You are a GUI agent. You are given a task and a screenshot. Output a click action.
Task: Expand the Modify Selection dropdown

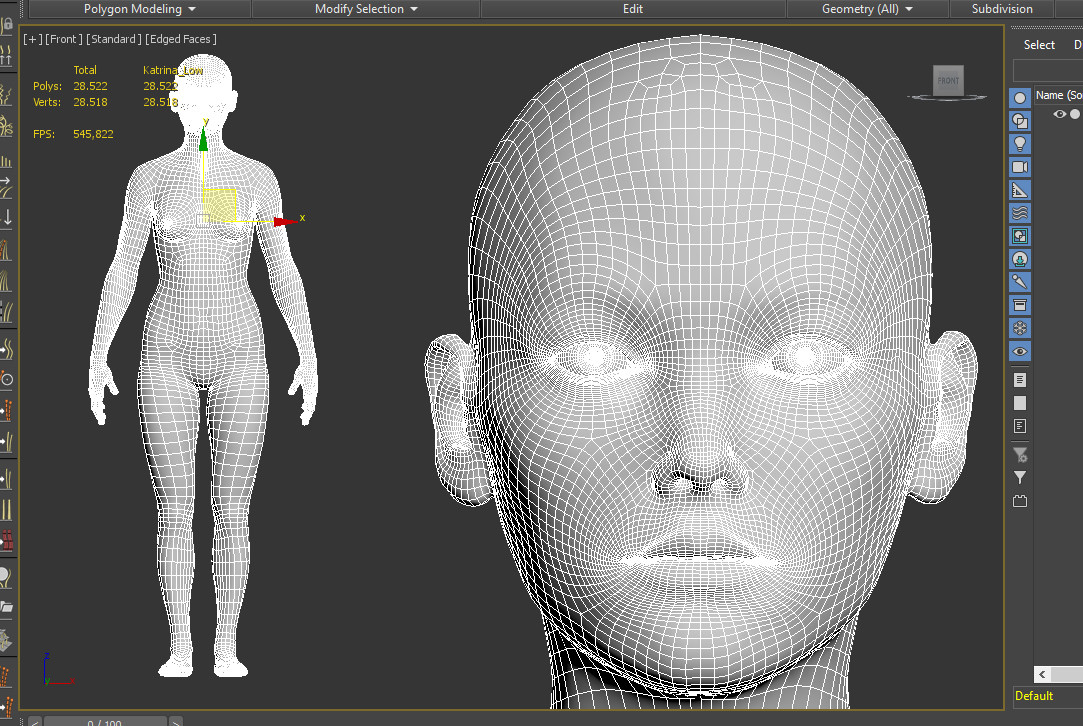point(366,9)
